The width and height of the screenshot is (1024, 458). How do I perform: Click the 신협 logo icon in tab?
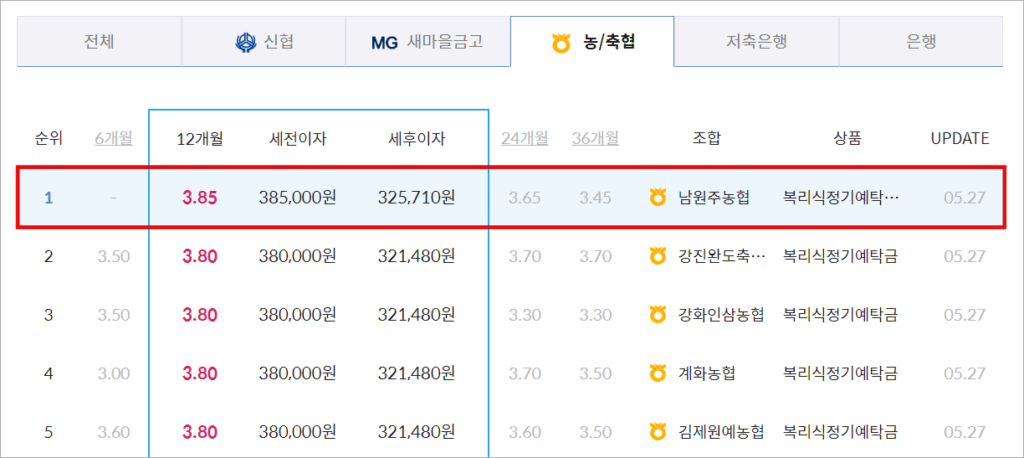coord(245,43)
